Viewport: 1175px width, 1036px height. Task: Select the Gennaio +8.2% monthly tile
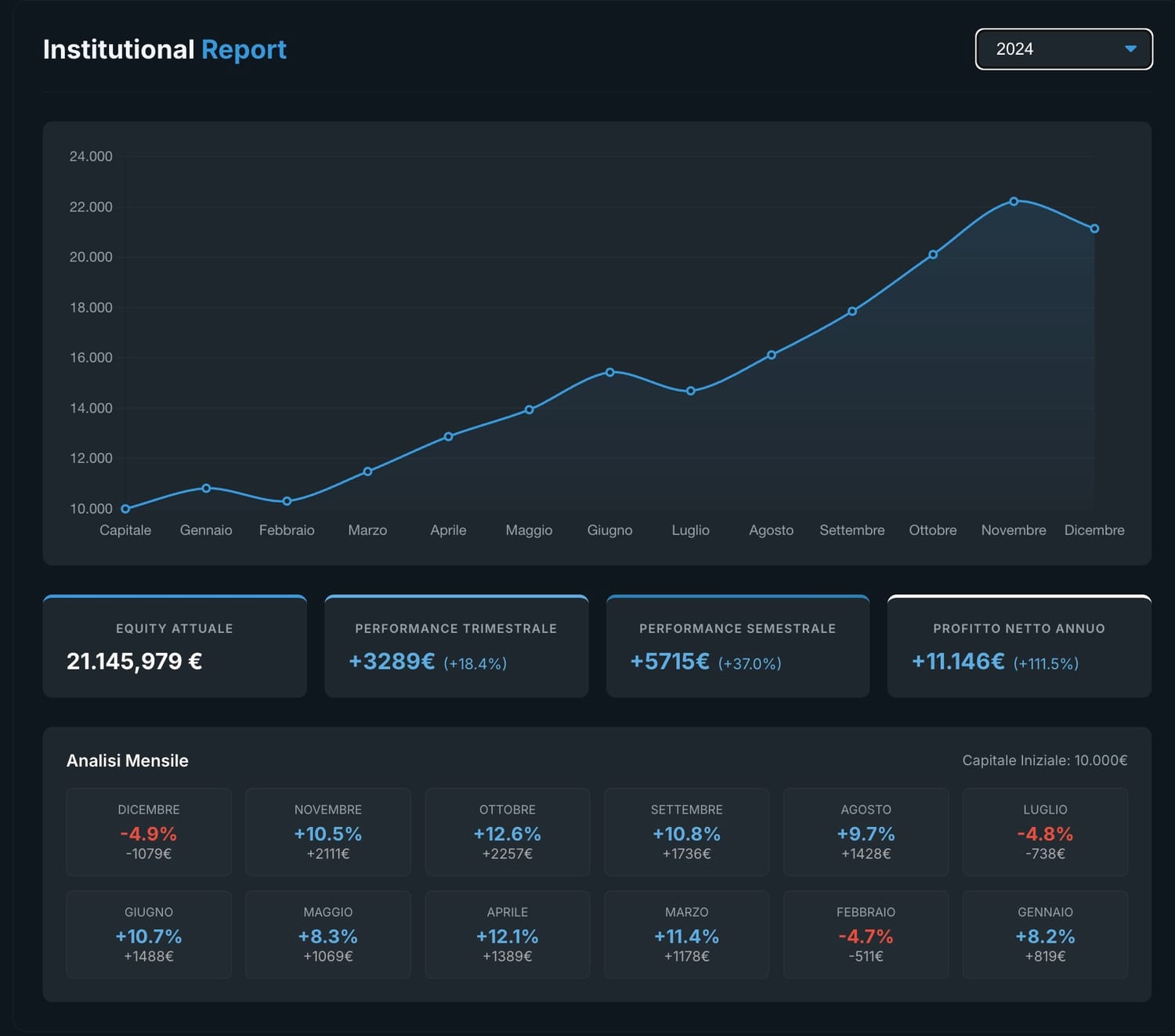[1045, 934]
